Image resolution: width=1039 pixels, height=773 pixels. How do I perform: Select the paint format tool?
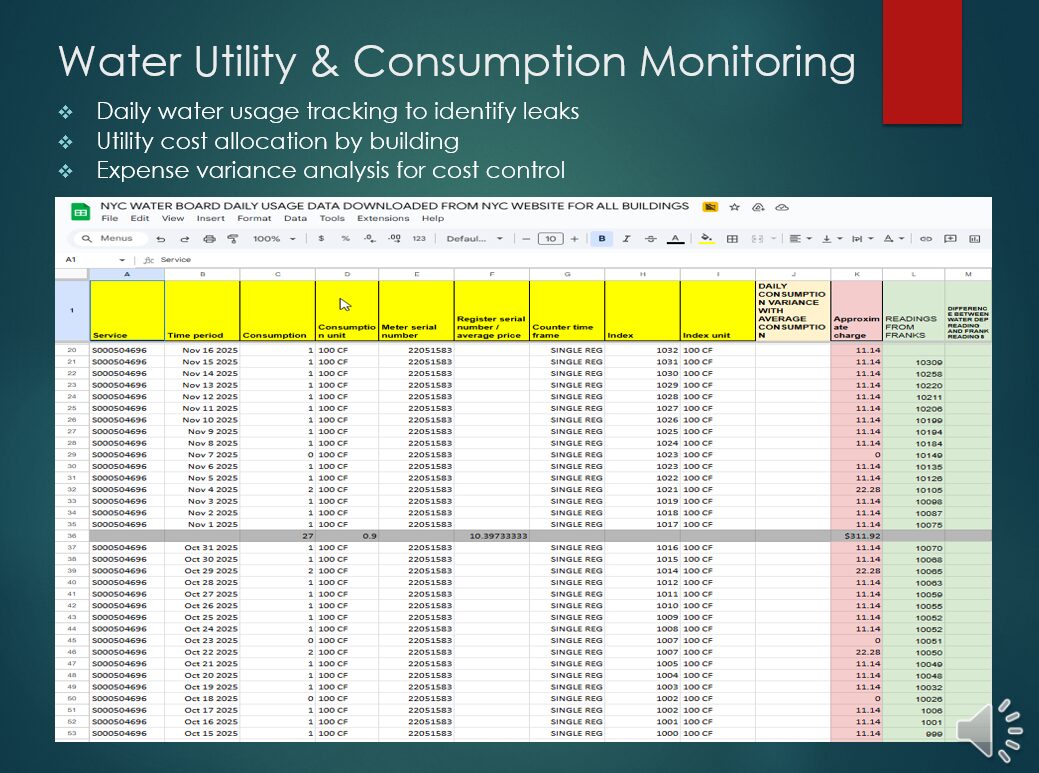(233, 239)
